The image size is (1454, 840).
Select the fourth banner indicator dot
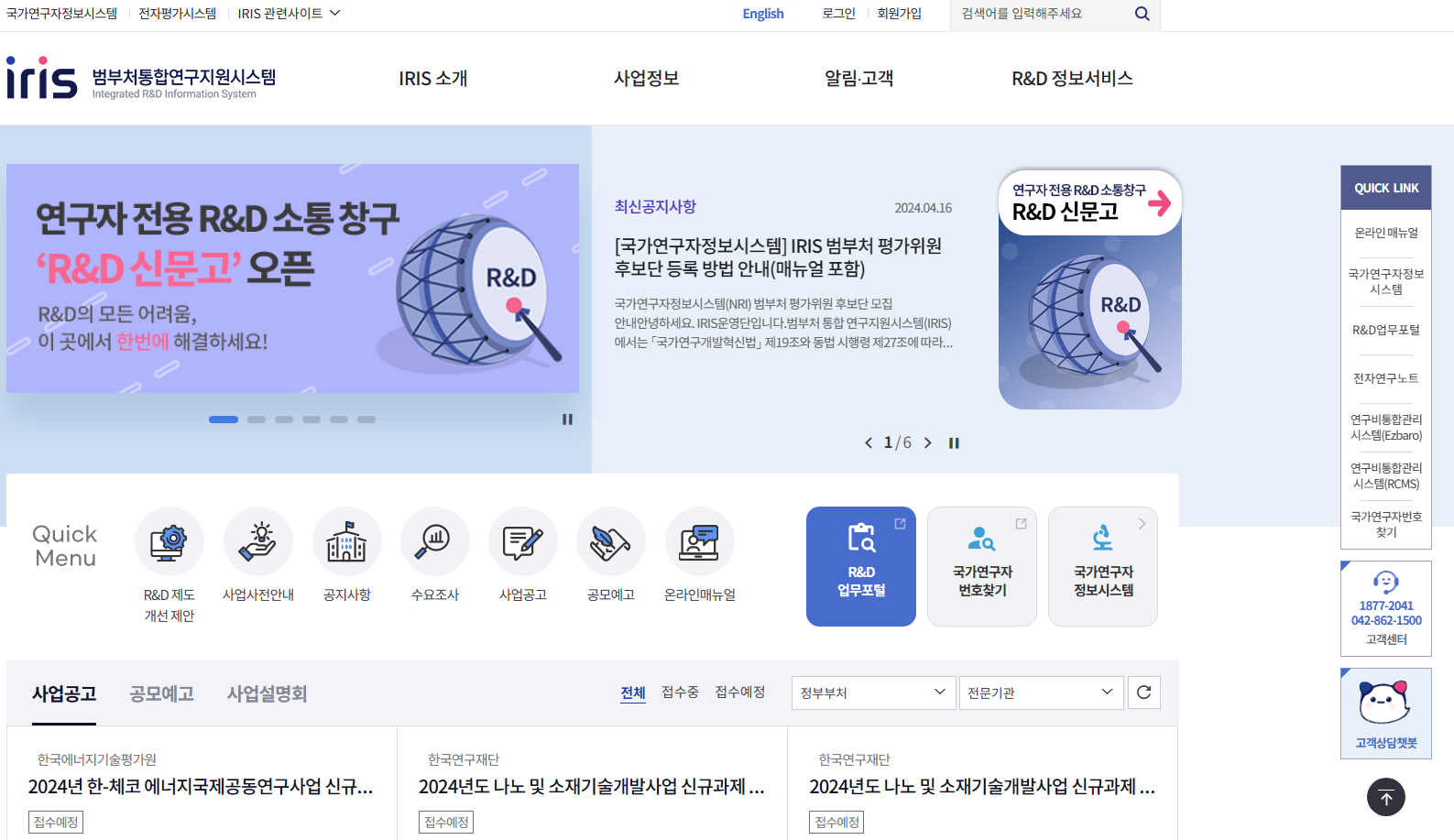click(312, 420)
